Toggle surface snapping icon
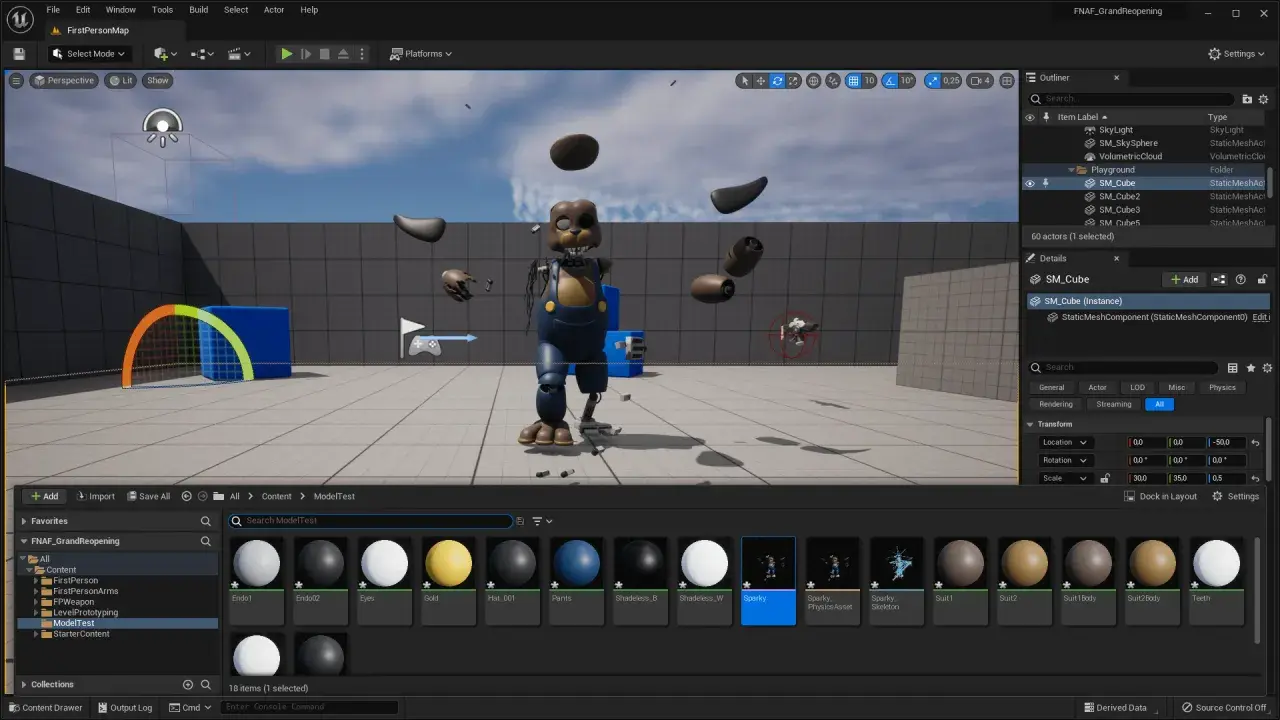This screenshot has width=1280, height=720. click(x=833, y=81)
